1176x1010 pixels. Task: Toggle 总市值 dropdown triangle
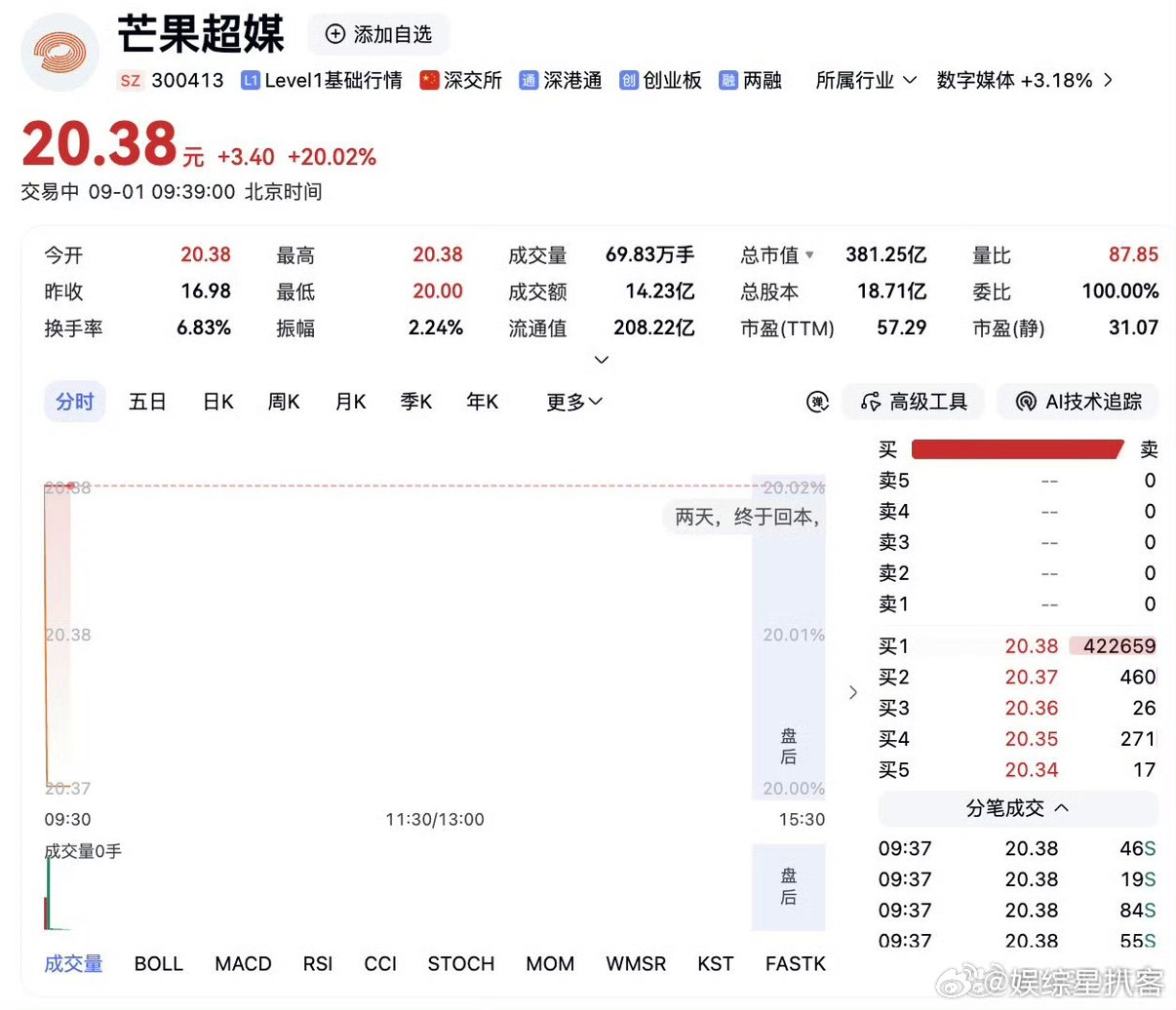809,255
